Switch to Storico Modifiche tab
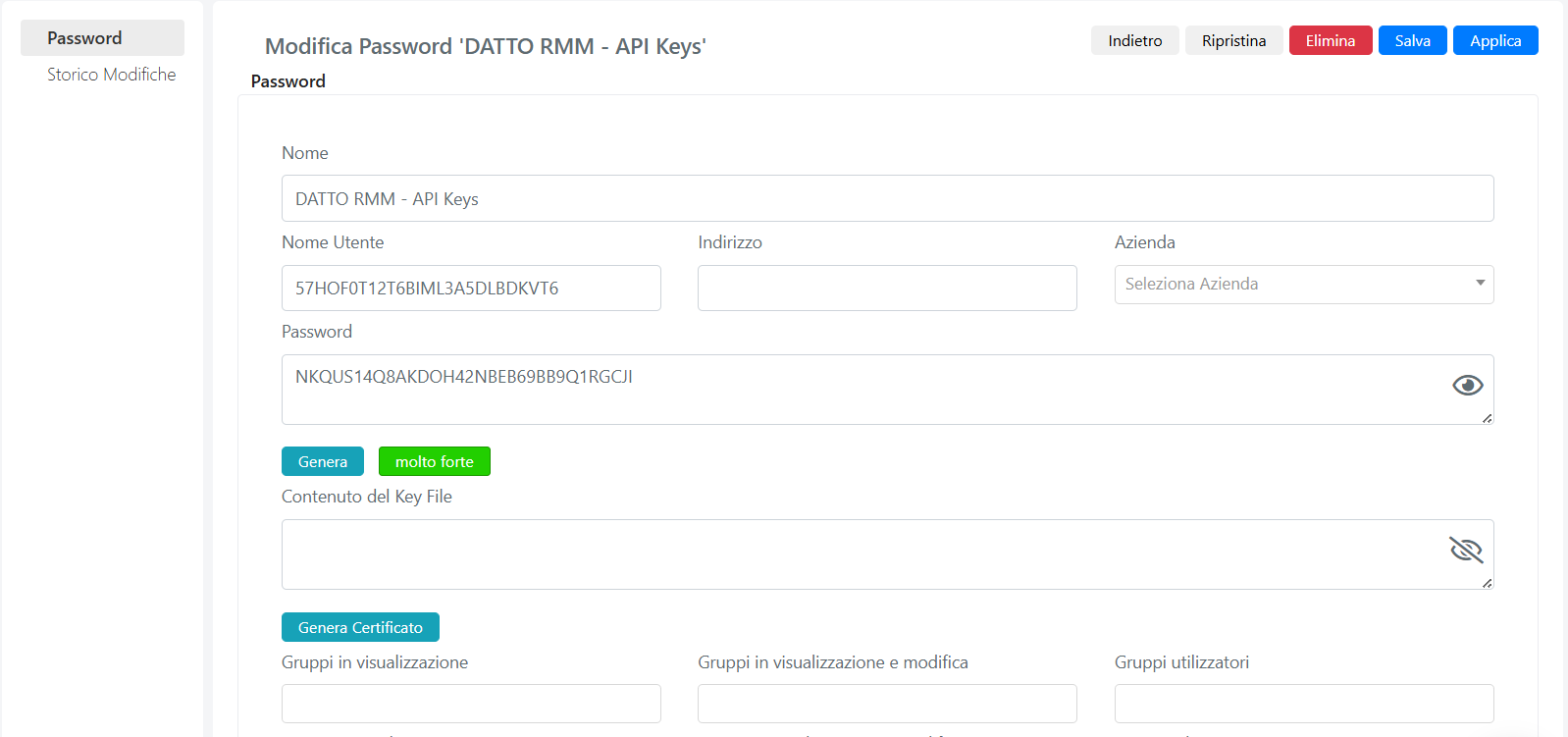 (112, 75)
